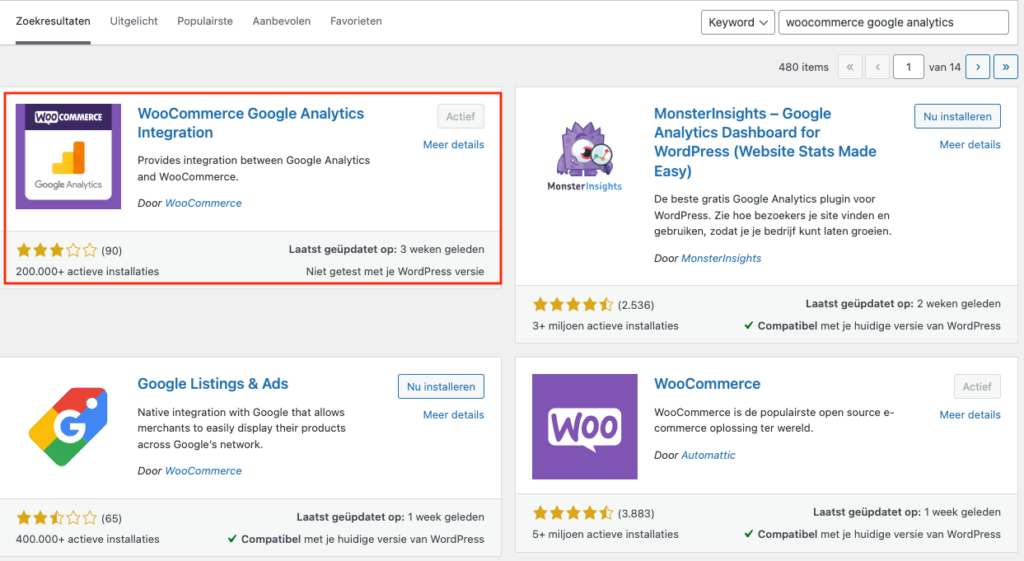Screen dimensions: 1024x561
Task: Click the plugin search input field
Action: (893, 22)
